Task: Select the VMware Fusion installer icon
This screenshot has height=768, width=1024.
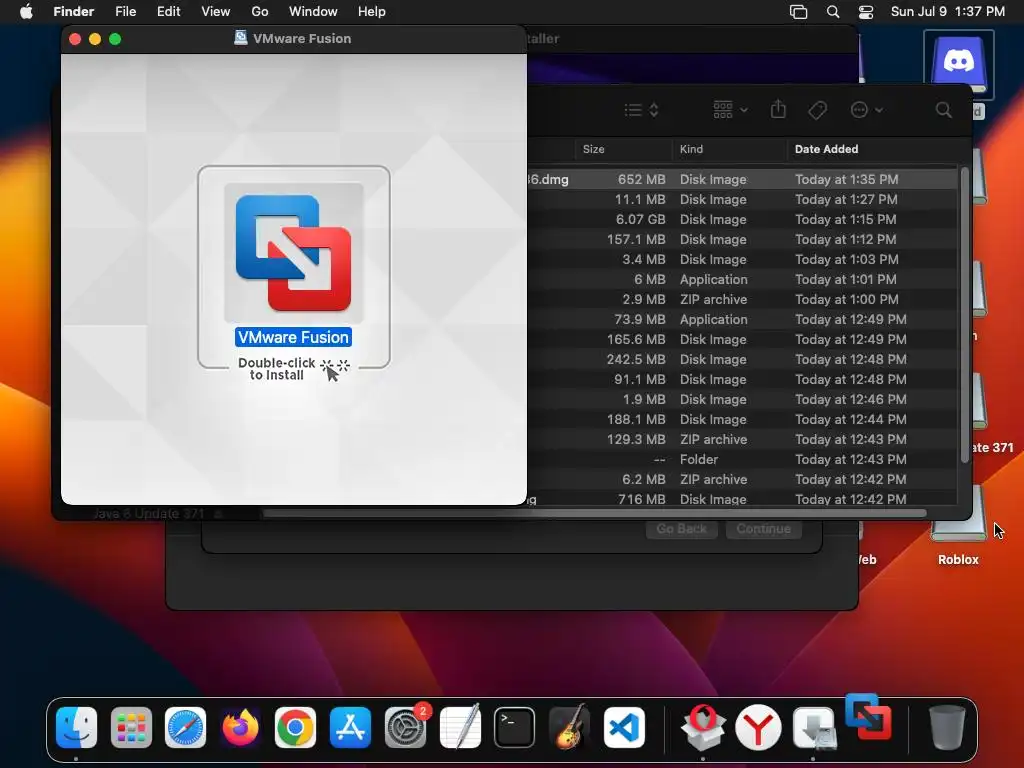Action: (x=294, y=253)
